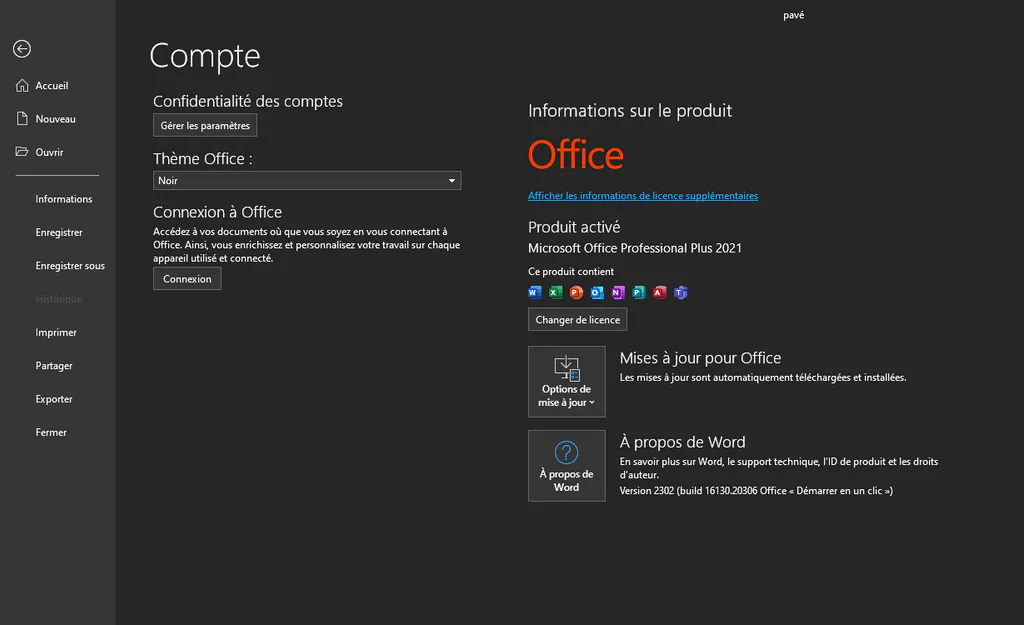Click the folder icon beside Ouvrir

[x=22, y=152]
